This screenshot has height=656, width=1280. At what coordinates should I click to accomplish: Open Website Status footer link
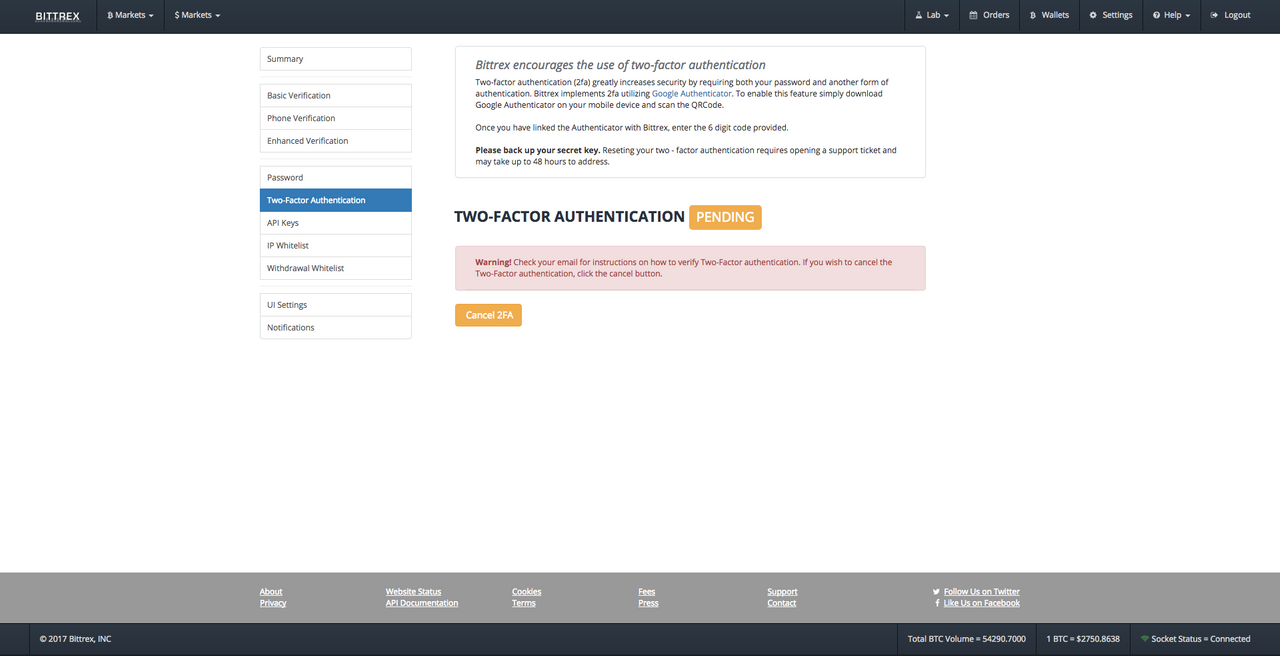tap(413, 592)
